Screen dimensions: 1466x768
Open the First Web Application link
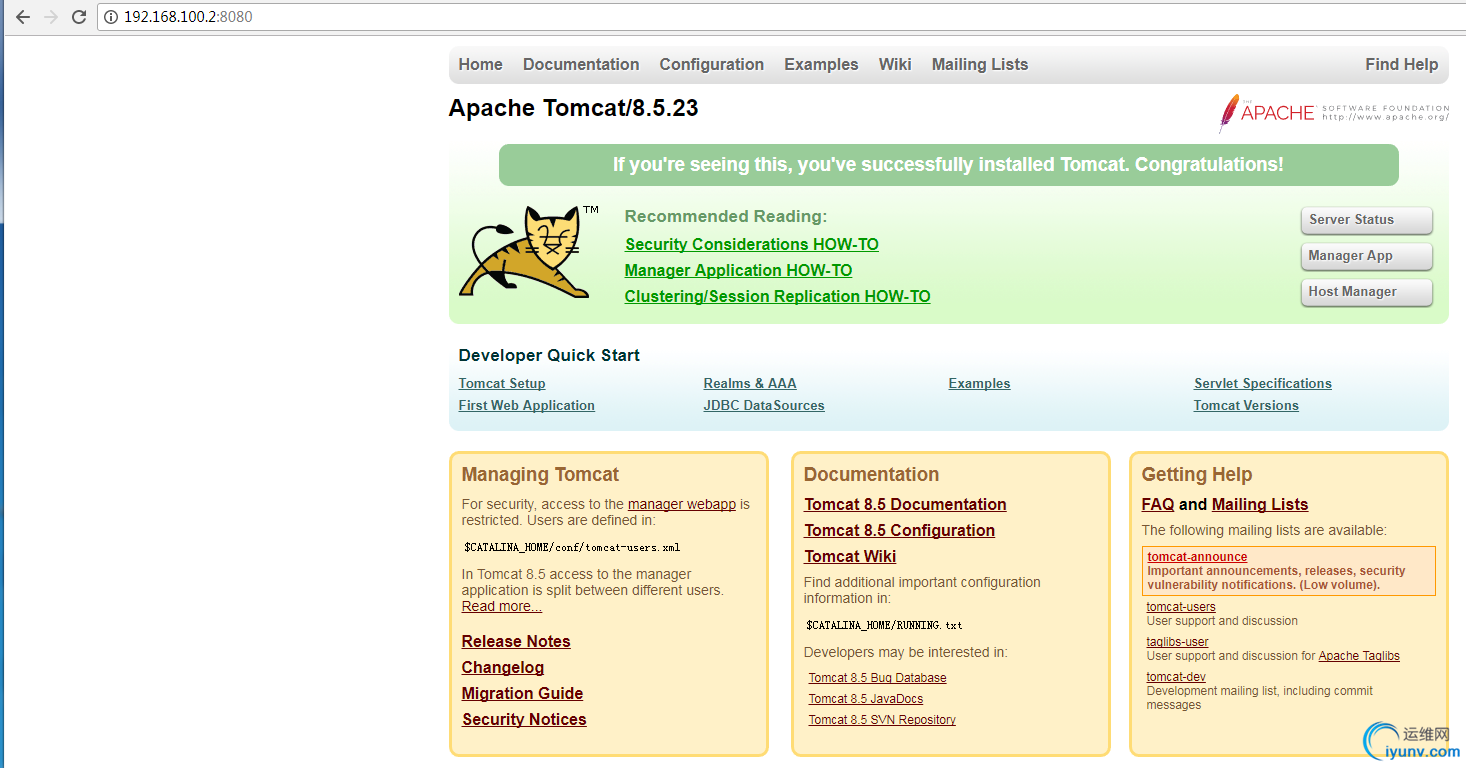click(x=526, y=405)
